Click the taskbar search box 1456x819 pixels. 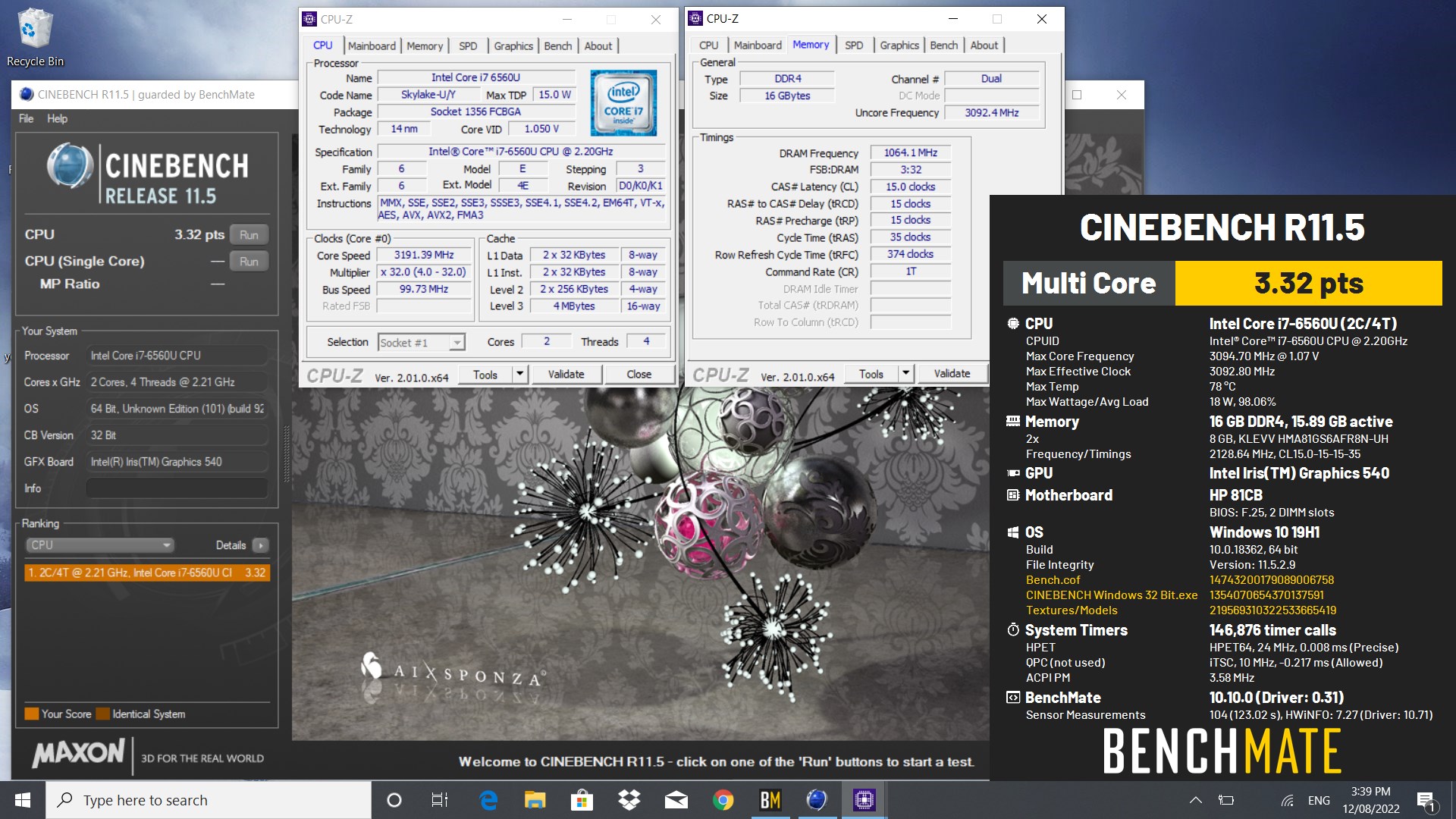pyautogui.click(x=209, y=800)
